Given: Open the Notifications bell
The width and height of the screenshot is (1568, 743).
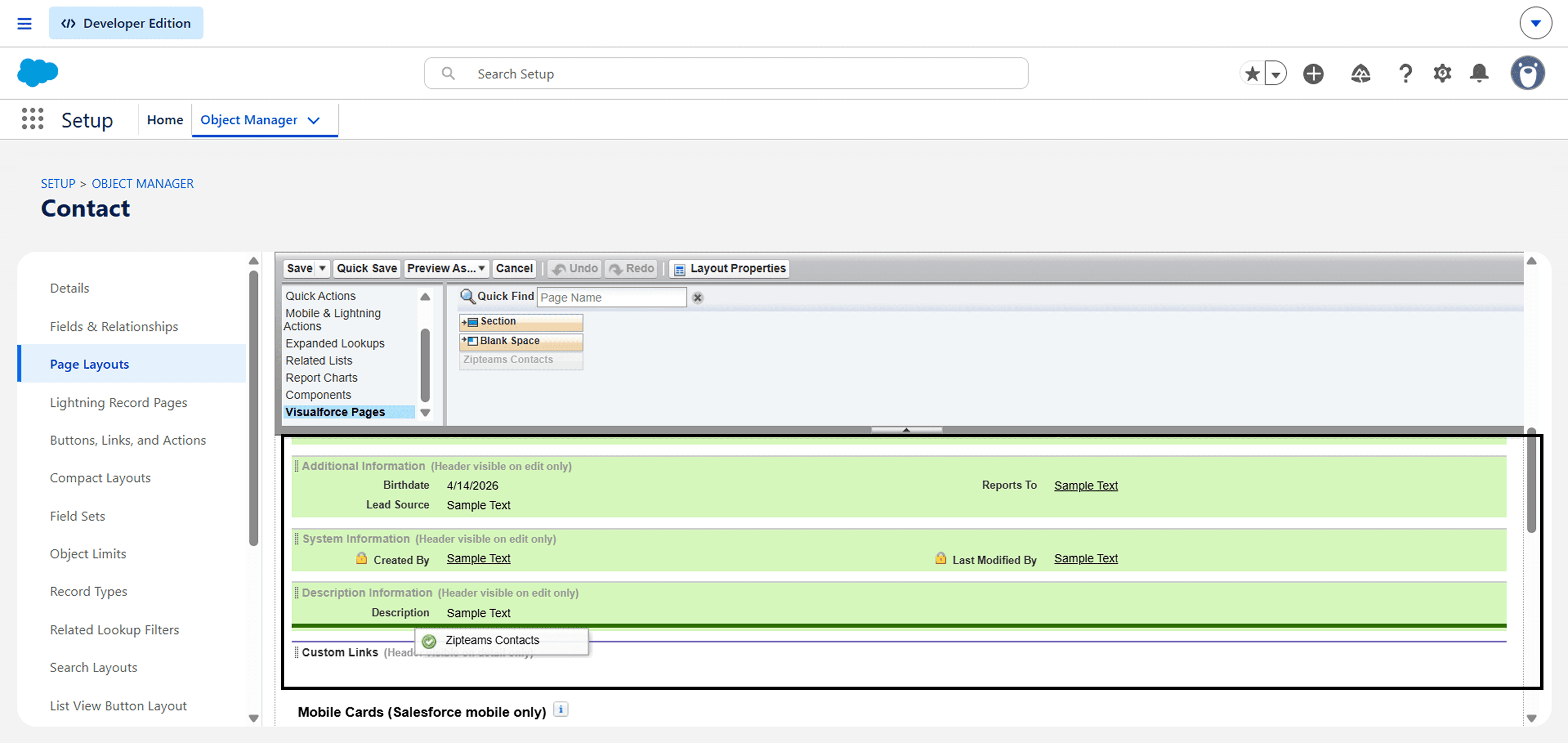Looking at the screenshot, I should (x=1479, y=74).
